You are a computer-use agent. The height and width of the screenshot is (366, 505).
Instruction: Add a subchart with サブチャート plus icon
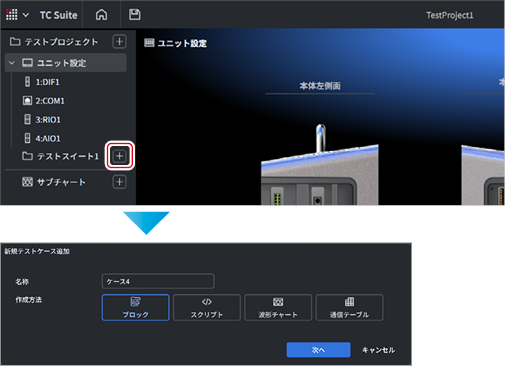pyautogui.click(x=119, y=182)
